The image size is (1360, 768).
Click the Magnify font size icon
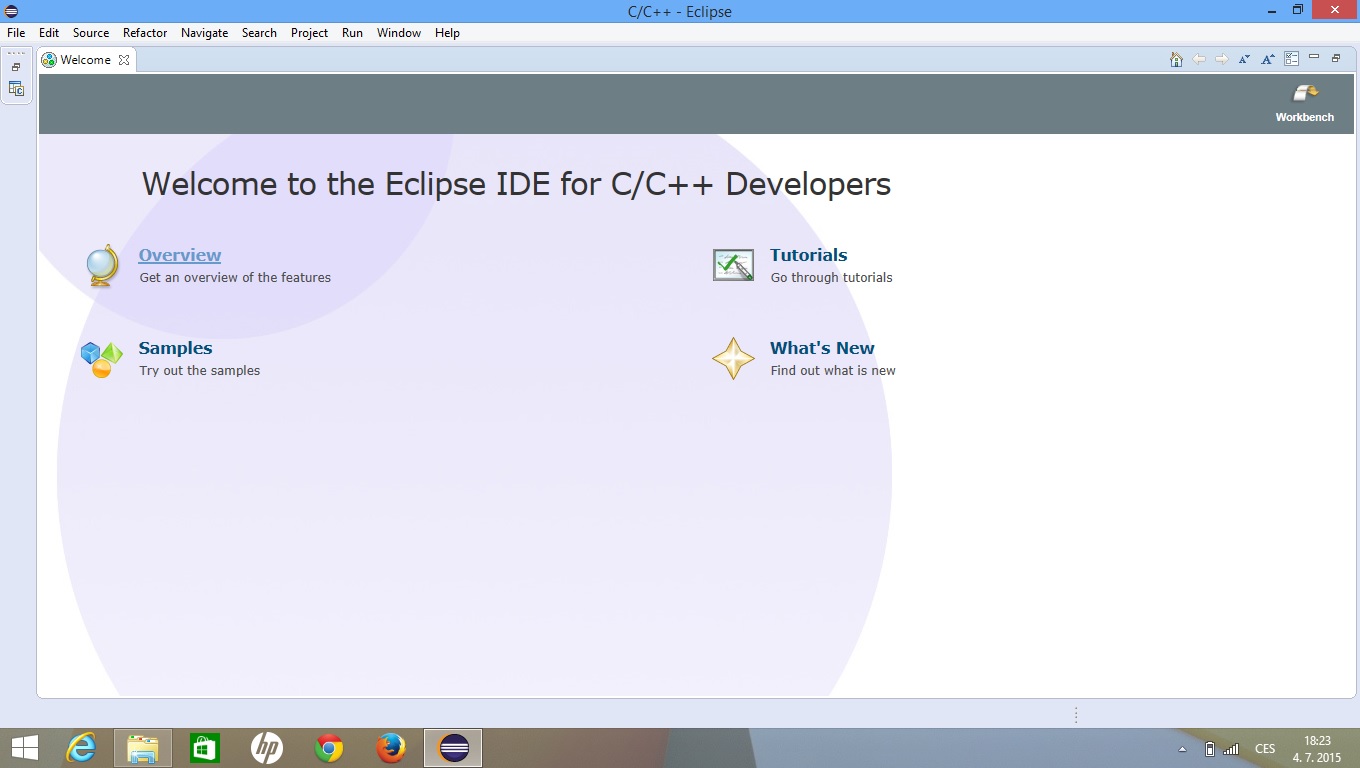1267,60
